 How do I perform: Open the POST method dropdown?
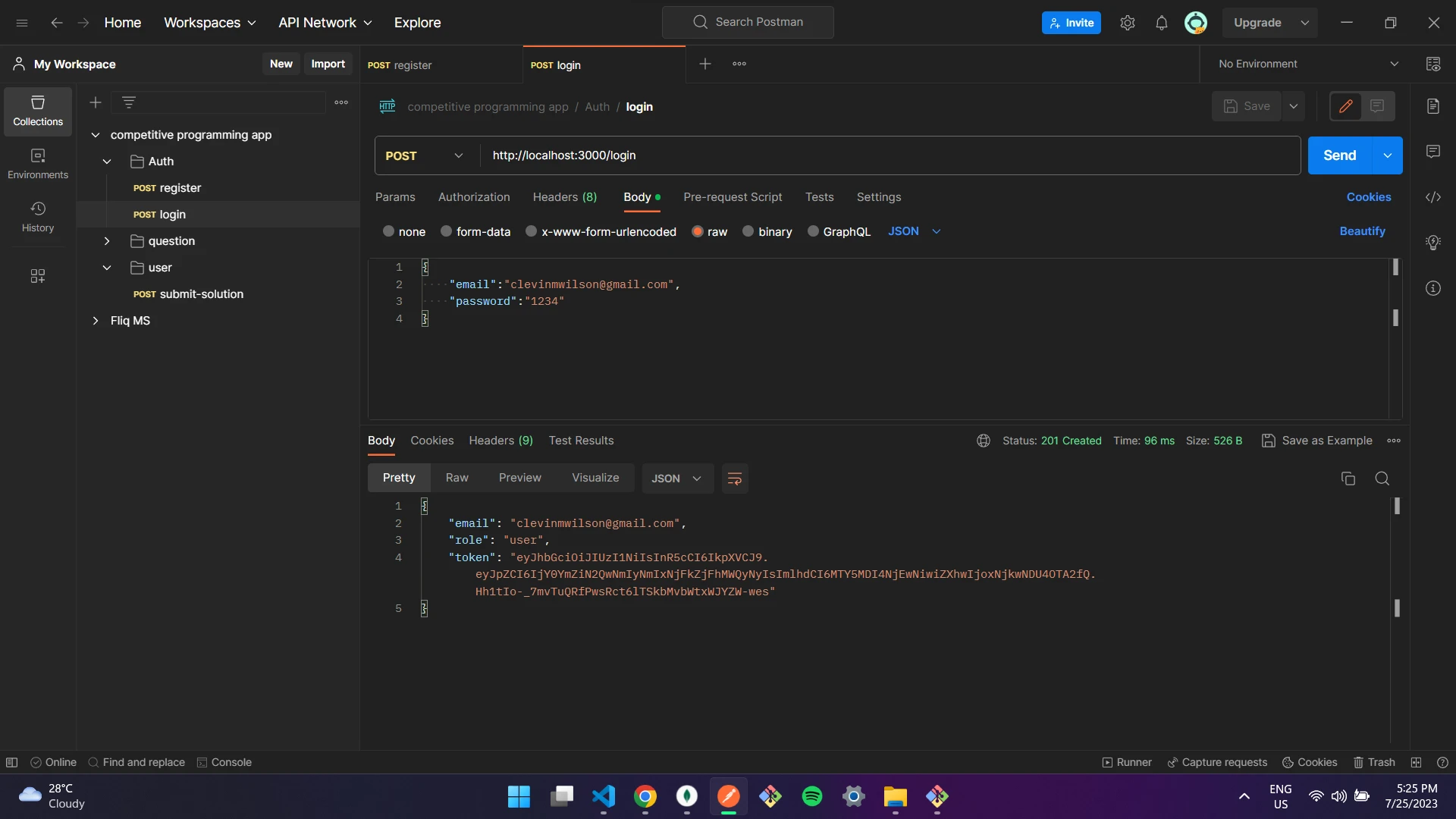coord(425,155)
